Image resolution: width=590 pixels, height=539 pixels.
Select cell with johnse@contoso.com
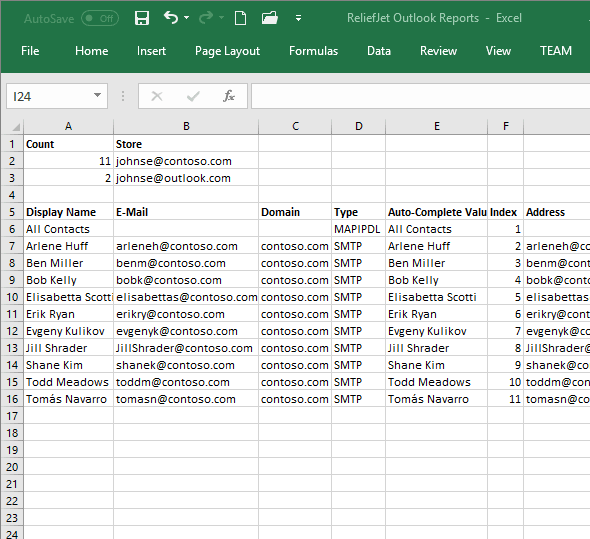pyautogui.click(x=186, y=161)
